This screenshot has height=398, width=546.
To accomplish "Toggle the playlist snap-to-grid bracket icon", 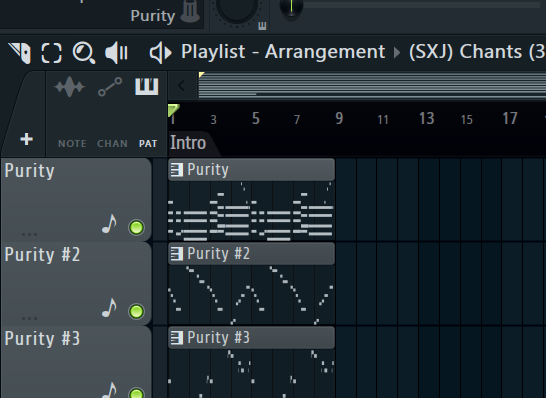I will (52, 53).
